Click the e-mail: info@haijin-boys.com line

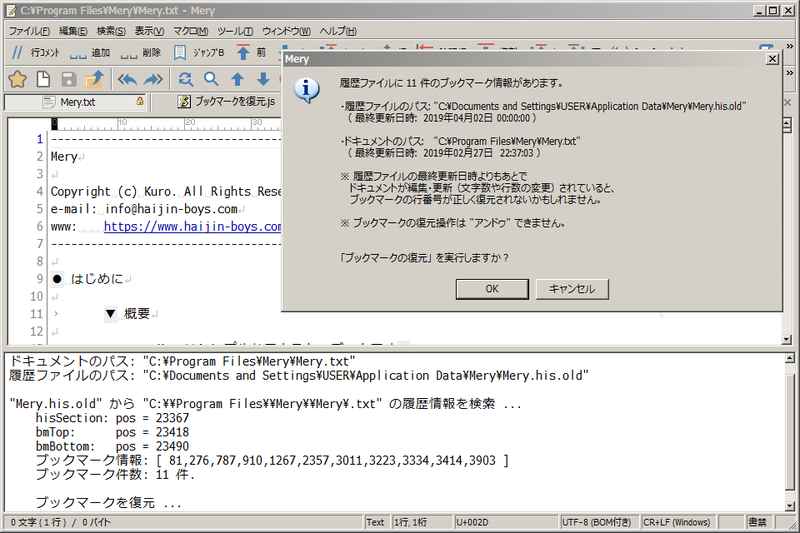(144, 209)
